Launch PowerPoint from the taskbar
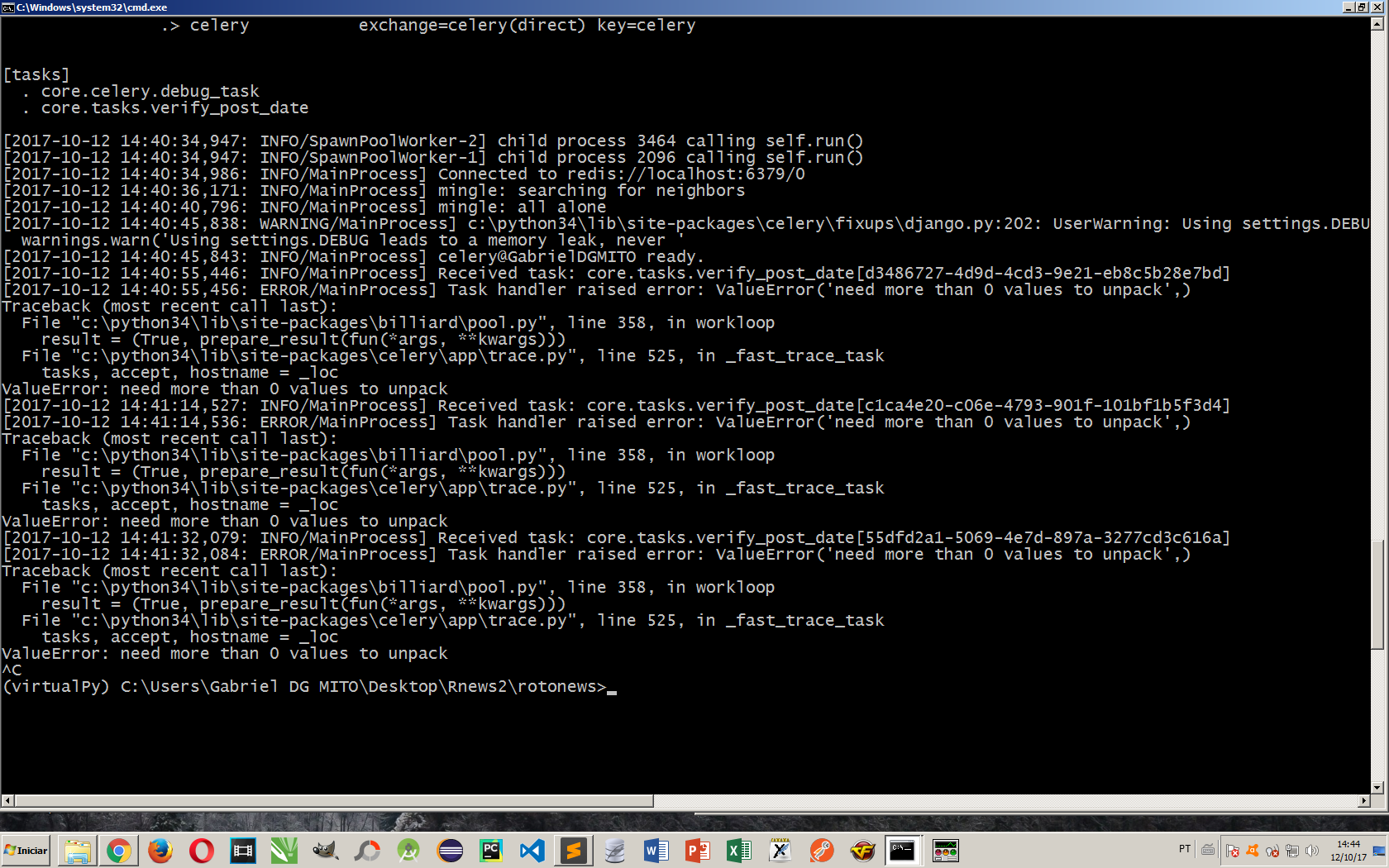The width and height of the screenshot is (1389, 868). click(698, 851)
